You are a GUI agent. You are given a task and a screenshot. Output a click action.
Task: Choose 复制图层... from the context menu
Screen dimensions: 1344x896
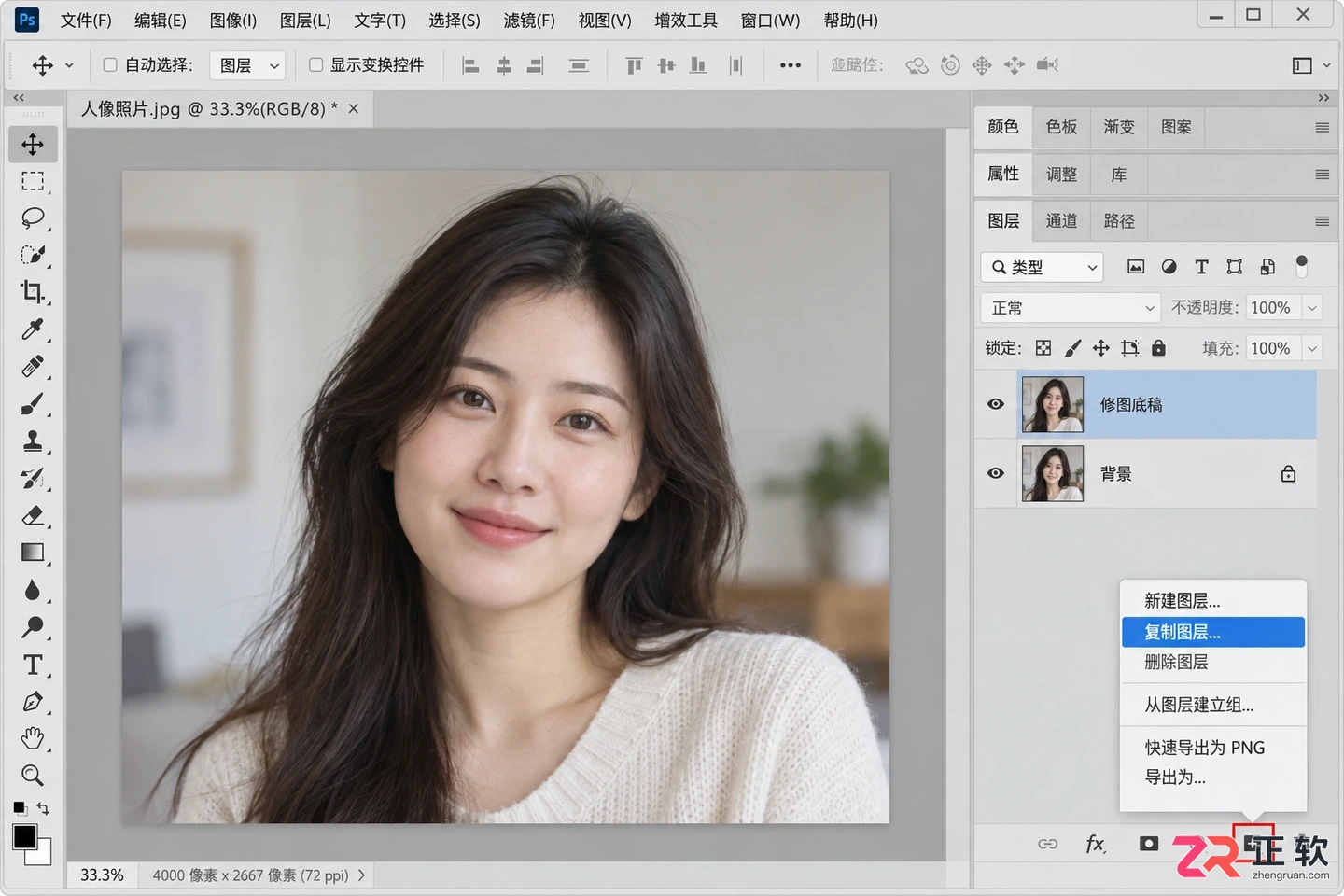[x=1213, y=632]
